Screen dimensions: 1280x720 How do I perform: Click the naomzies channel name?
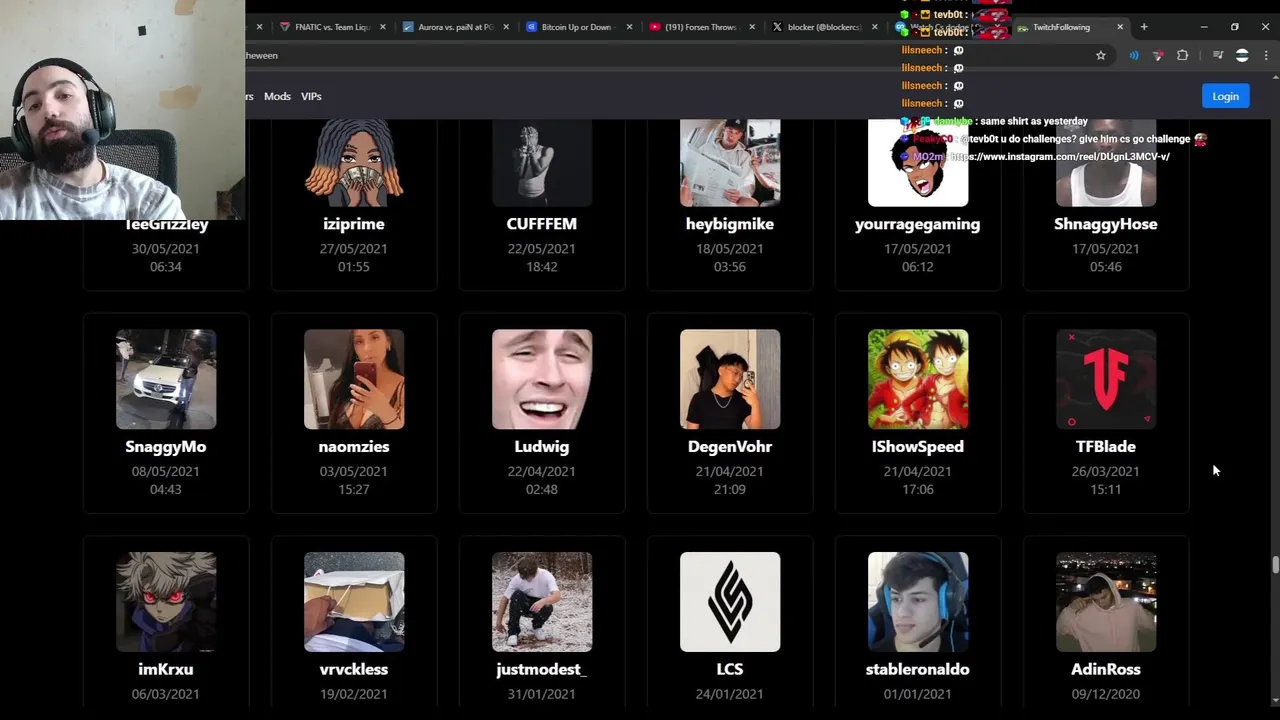tap(354, 447)
